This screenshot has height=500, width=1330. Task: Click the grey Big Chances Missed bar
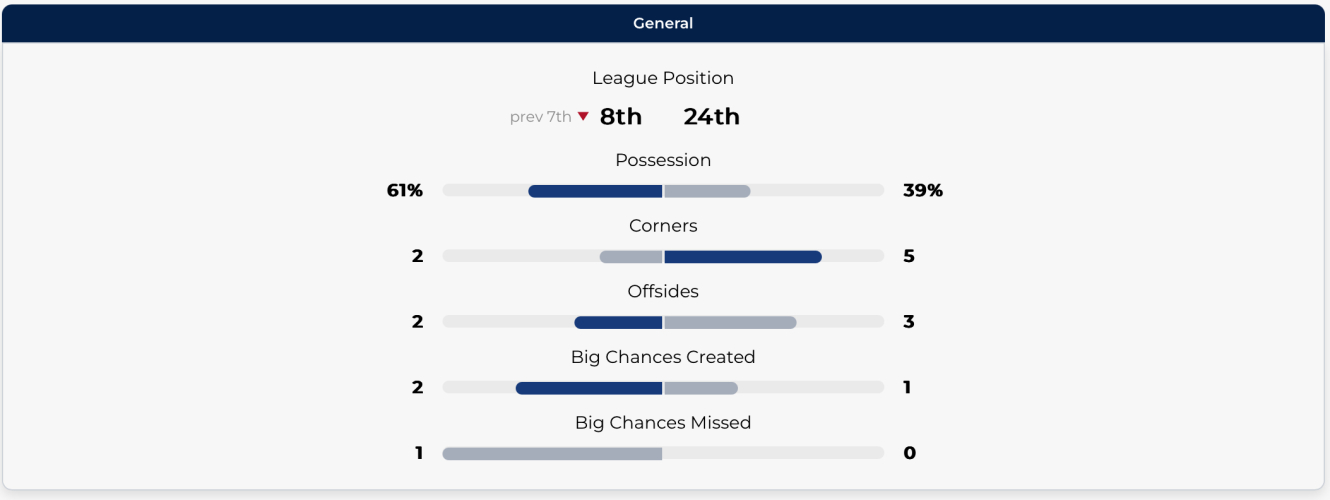point(552,454)
